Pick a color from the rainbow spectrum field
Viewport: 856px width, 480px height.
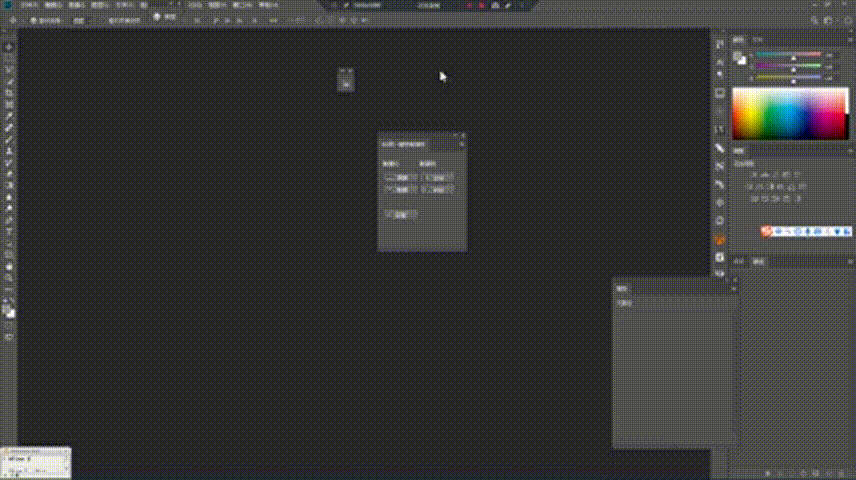click(x=789, y=114)
